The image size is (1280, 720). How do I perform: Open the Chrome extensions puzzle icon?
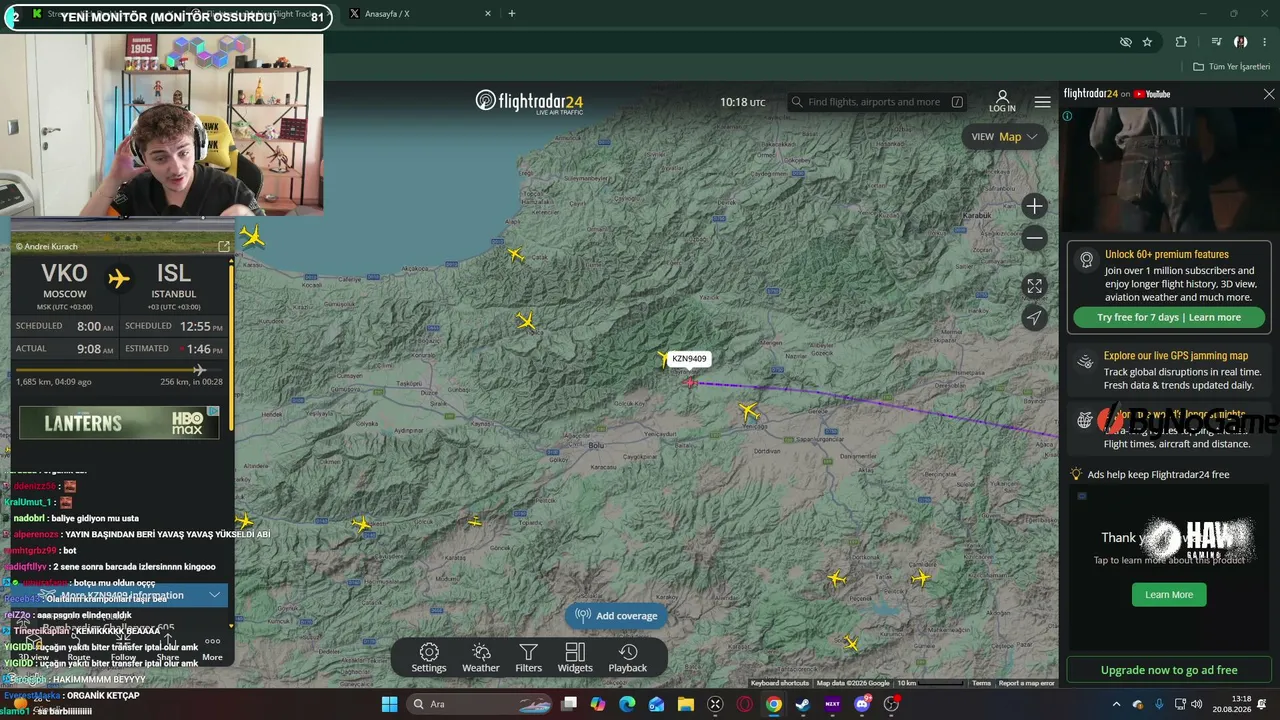1181,42
